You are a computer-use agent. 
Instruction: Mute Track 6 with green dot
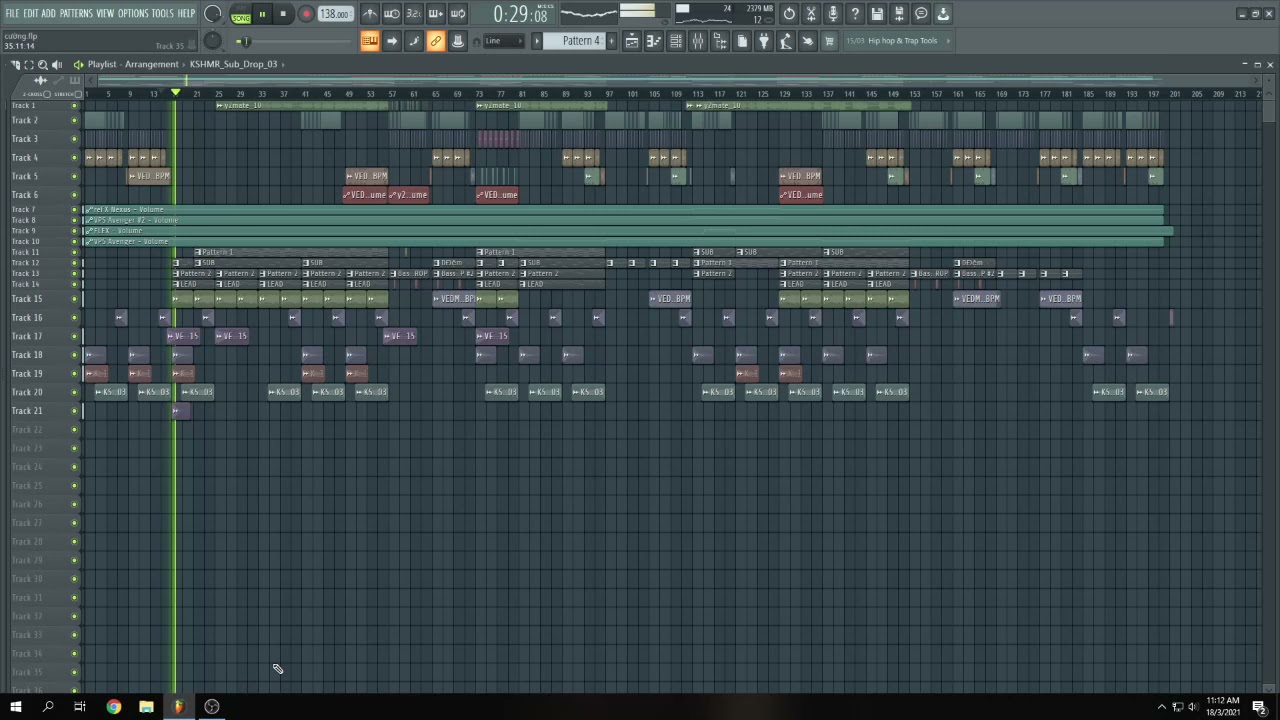[74, 195]
